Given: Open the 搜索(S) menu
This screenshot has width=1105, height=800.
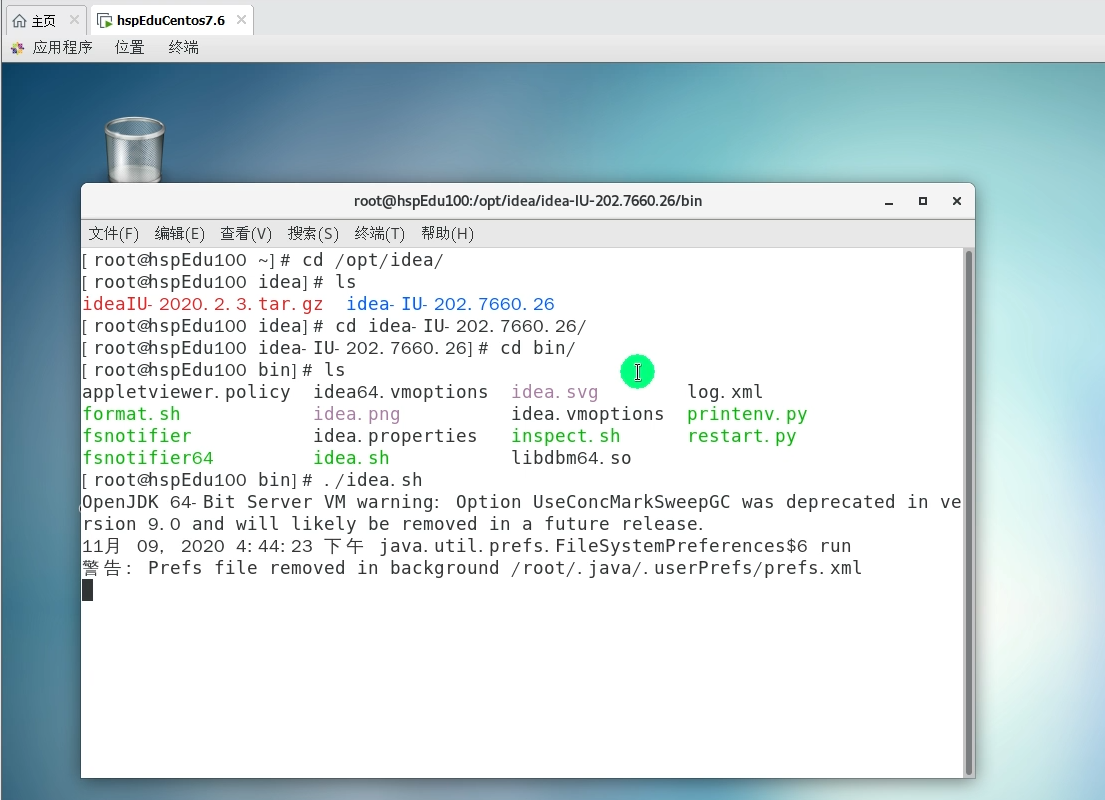Looking at the screenshot, I should click(x=313, y=233).
